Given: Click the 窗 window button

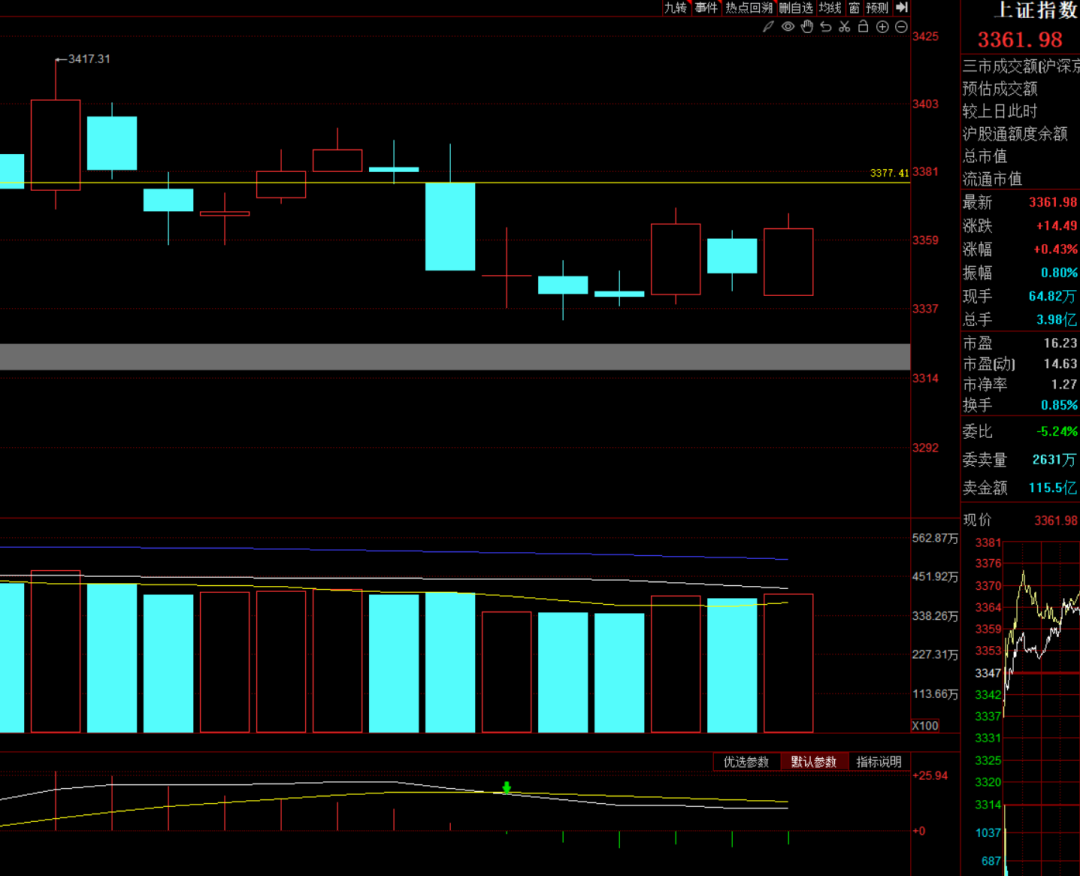Looking at the screenshot, I should 854,8.
